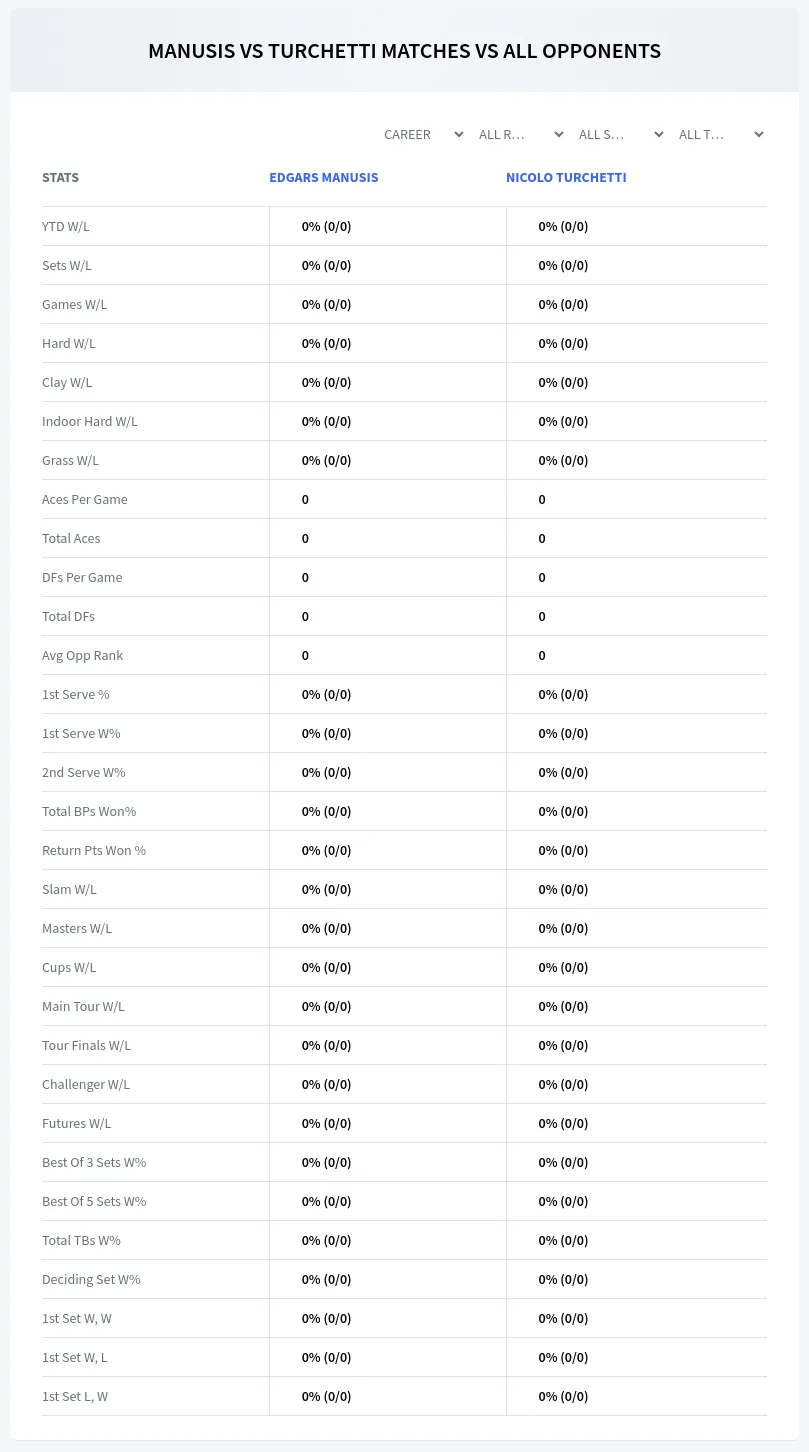Expand the 'ALL R…' filter dropdown

click(520, 134)
